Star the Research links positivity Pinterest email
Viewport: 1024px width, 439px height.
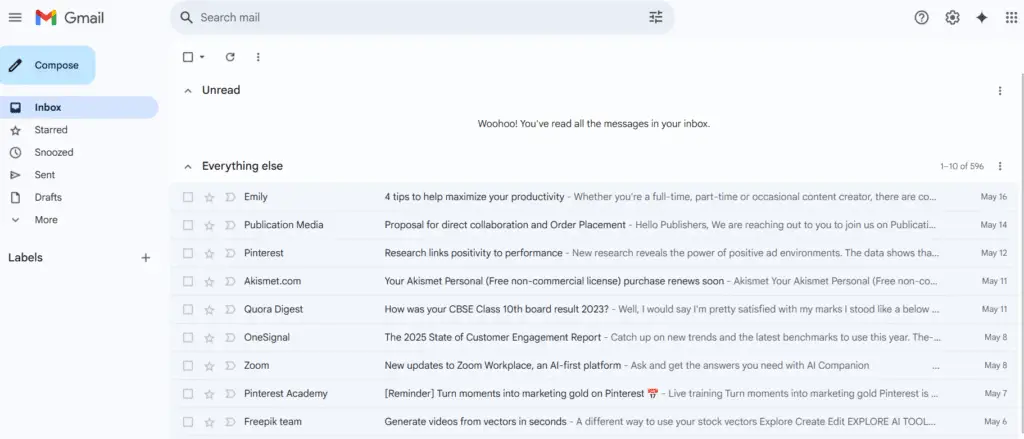coord(209,253)
